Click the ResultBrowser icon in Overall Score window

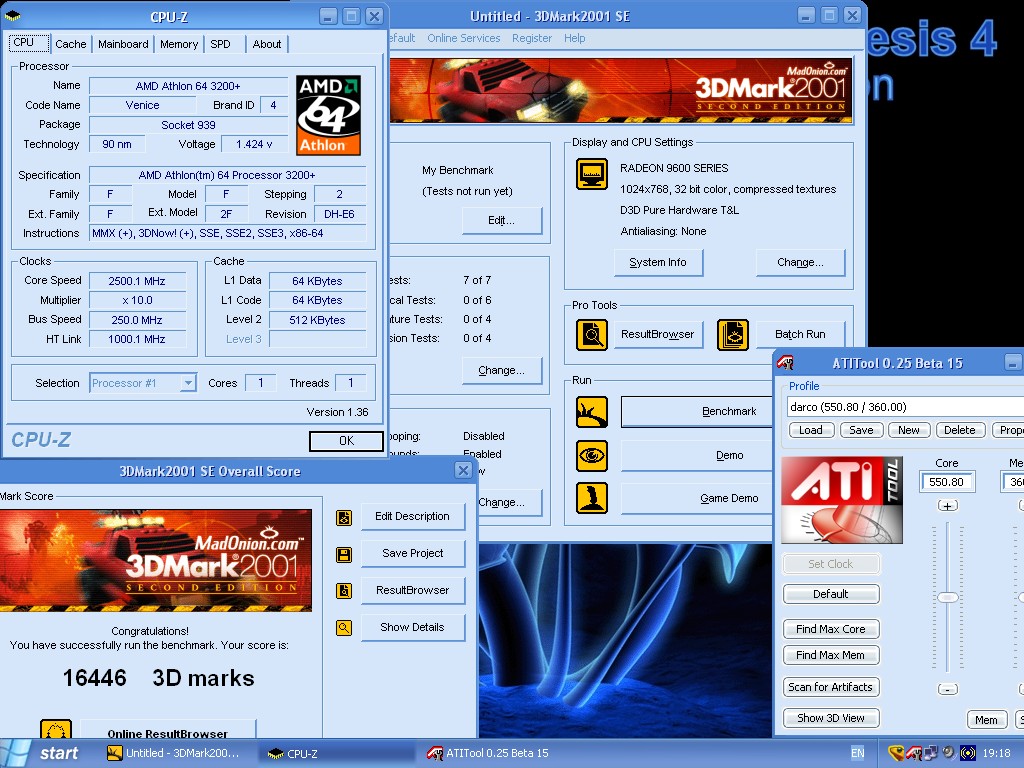(344, 591)
